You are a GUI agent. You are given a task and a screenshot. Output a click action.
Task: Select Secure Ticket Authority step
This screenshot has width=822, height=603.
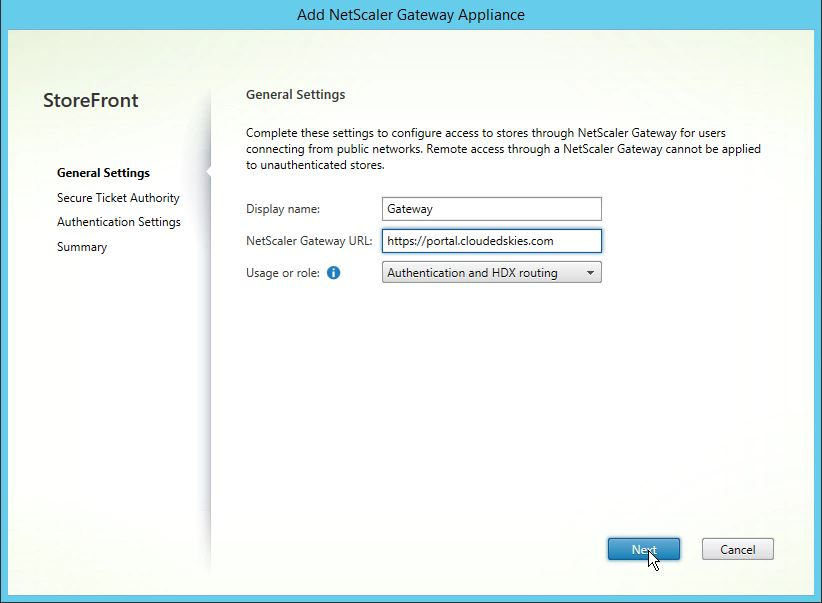pyautogui.click(x=118, y=198)
